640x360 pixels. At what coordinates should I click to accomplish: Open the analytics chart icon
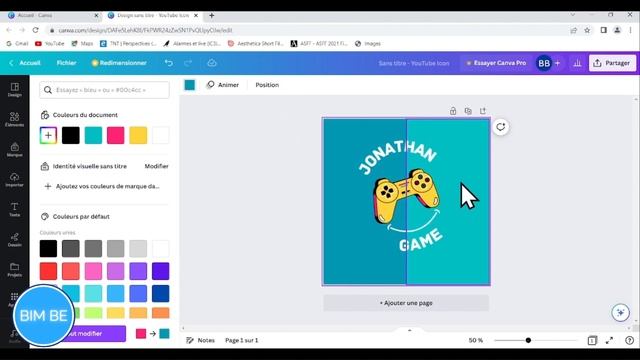click(x=577, y=63)
